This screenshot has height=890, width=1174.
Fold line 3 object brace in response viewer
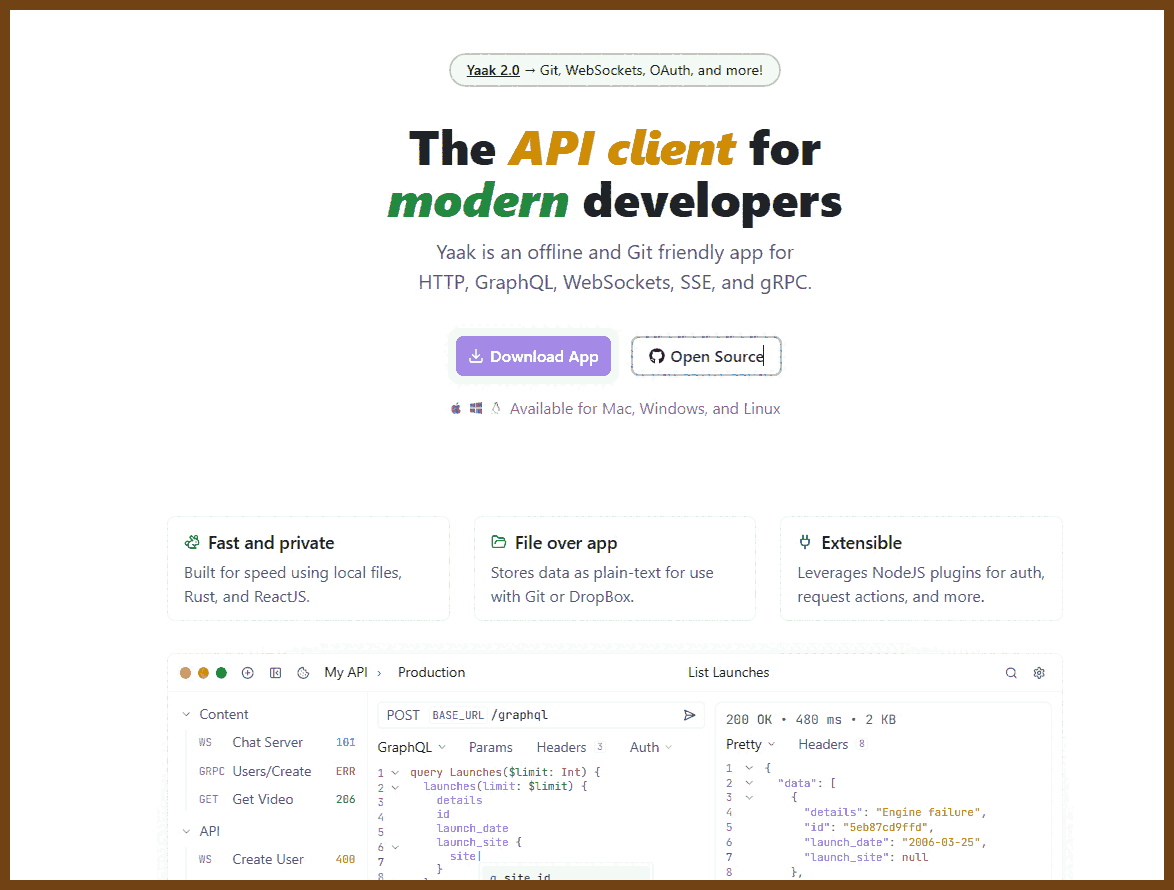pyautogui.click(x=749, y=797)
